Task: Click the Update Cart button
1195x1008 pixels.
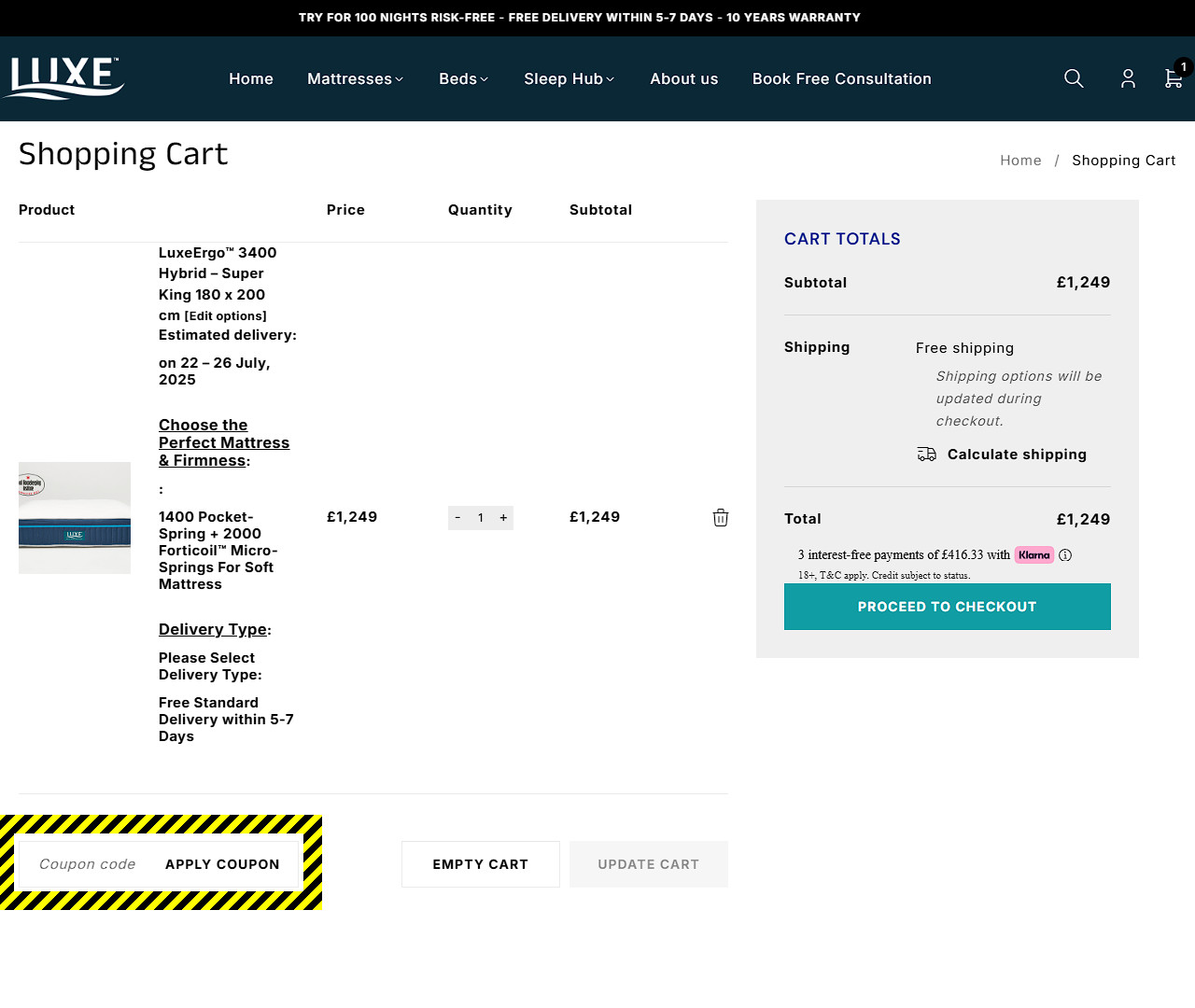Action: click(x=649, y=864)
